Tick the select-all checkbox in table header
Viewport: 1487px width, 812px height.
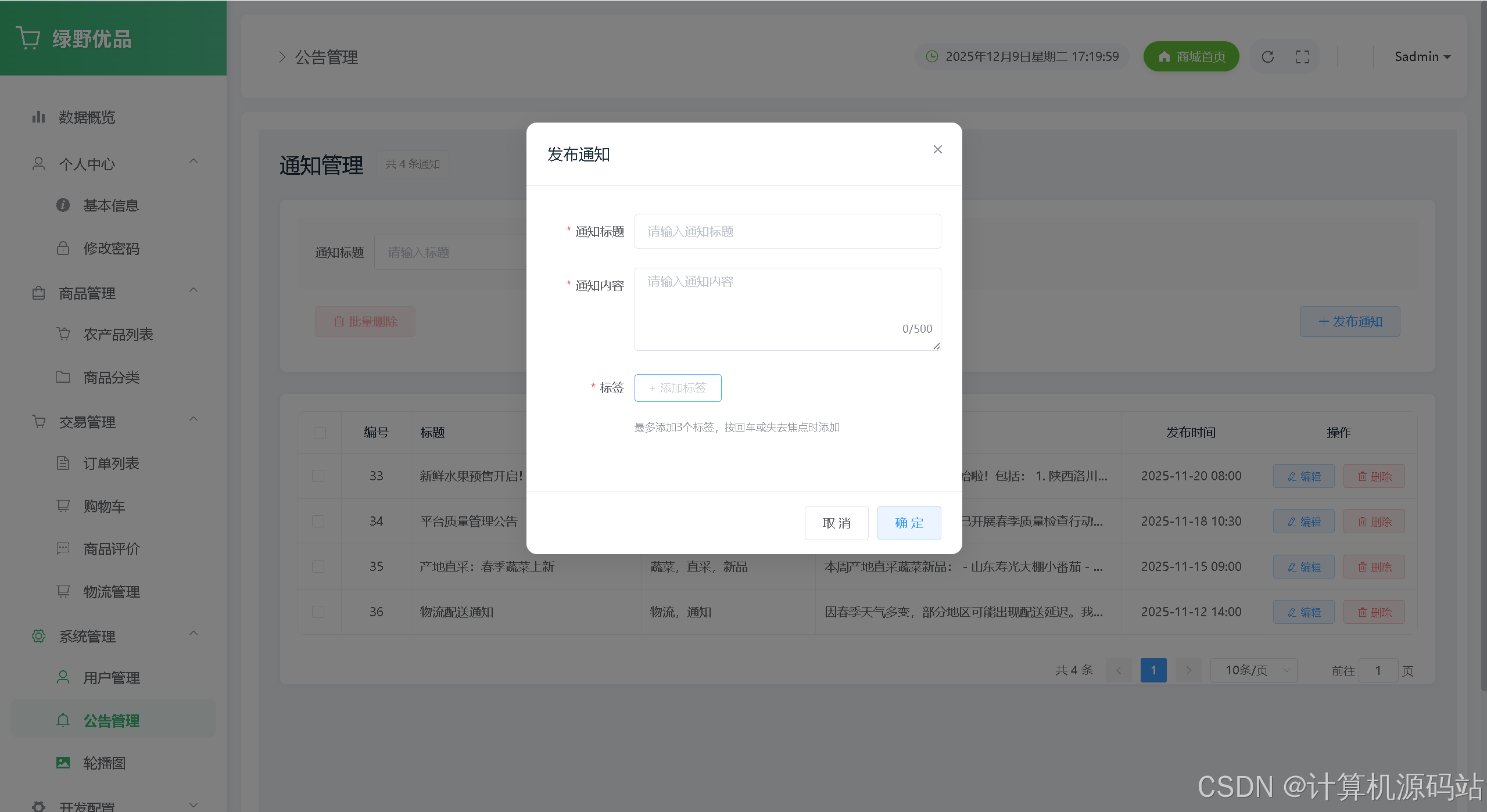point(320,433)
